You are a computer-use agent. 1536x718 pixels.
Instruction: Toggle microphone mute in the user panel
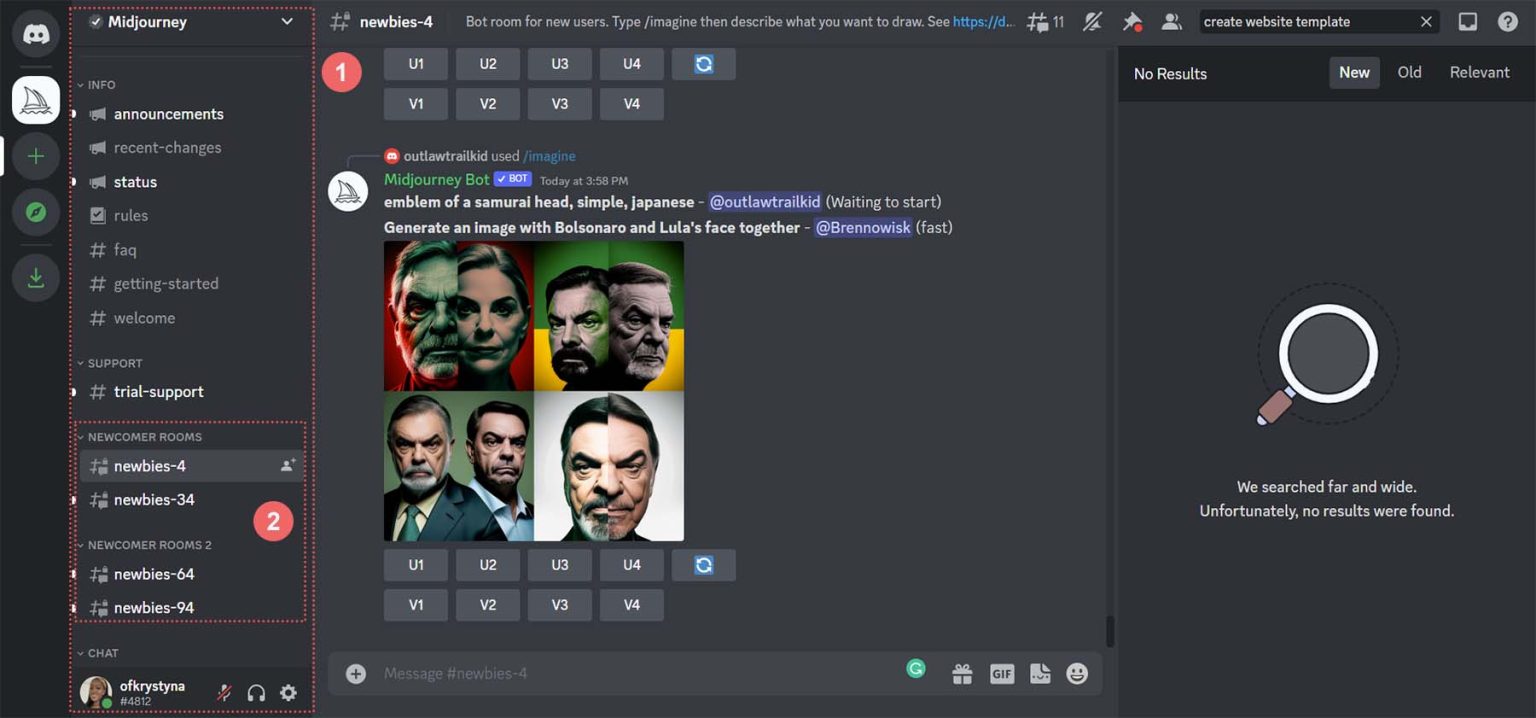click(223, 692)
